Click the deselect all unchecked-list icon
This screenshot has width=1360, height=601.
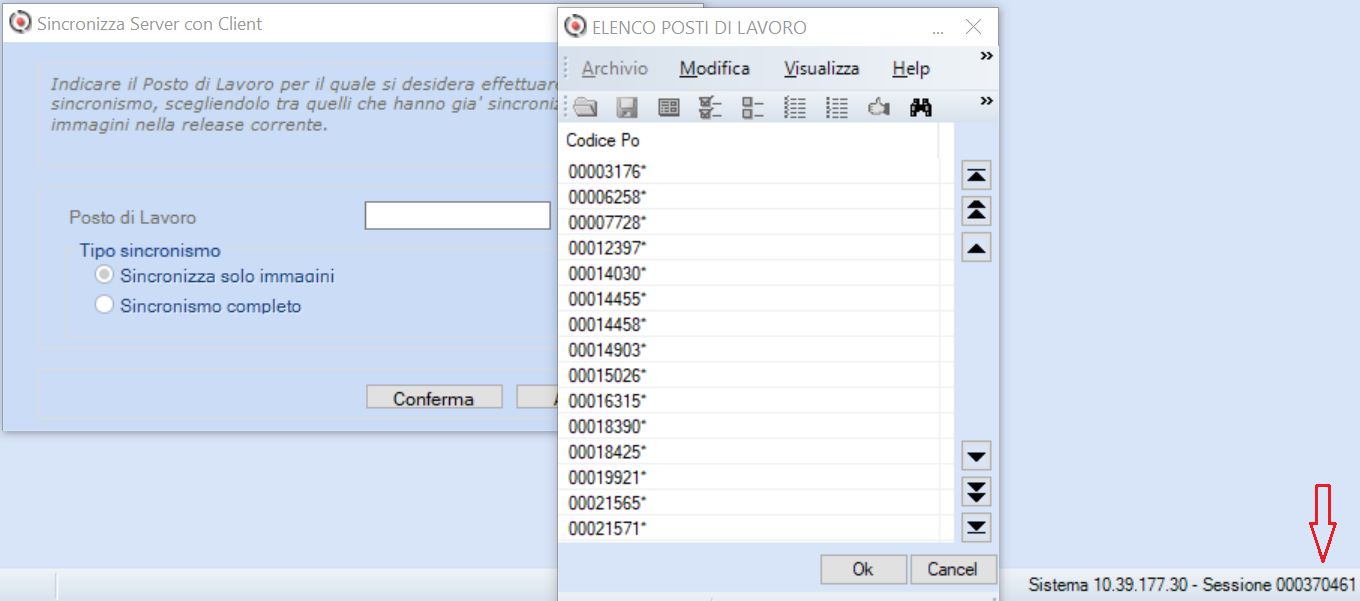coord(753,108)
